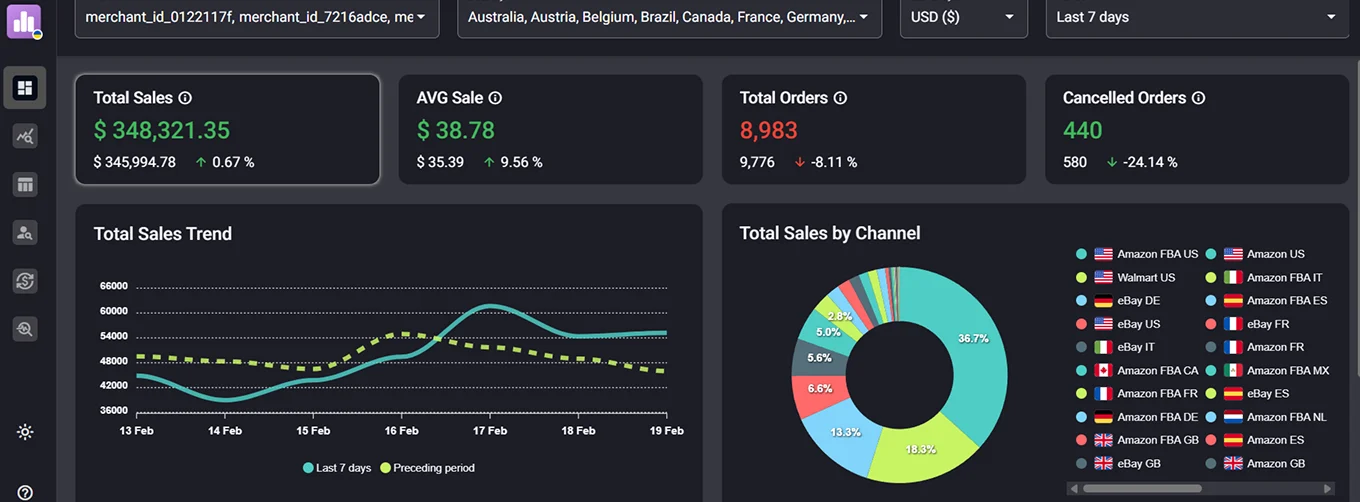Toggle the Last 7 days series in legend
Viewport: 1360px width, 502px height.
coord(336,468)
